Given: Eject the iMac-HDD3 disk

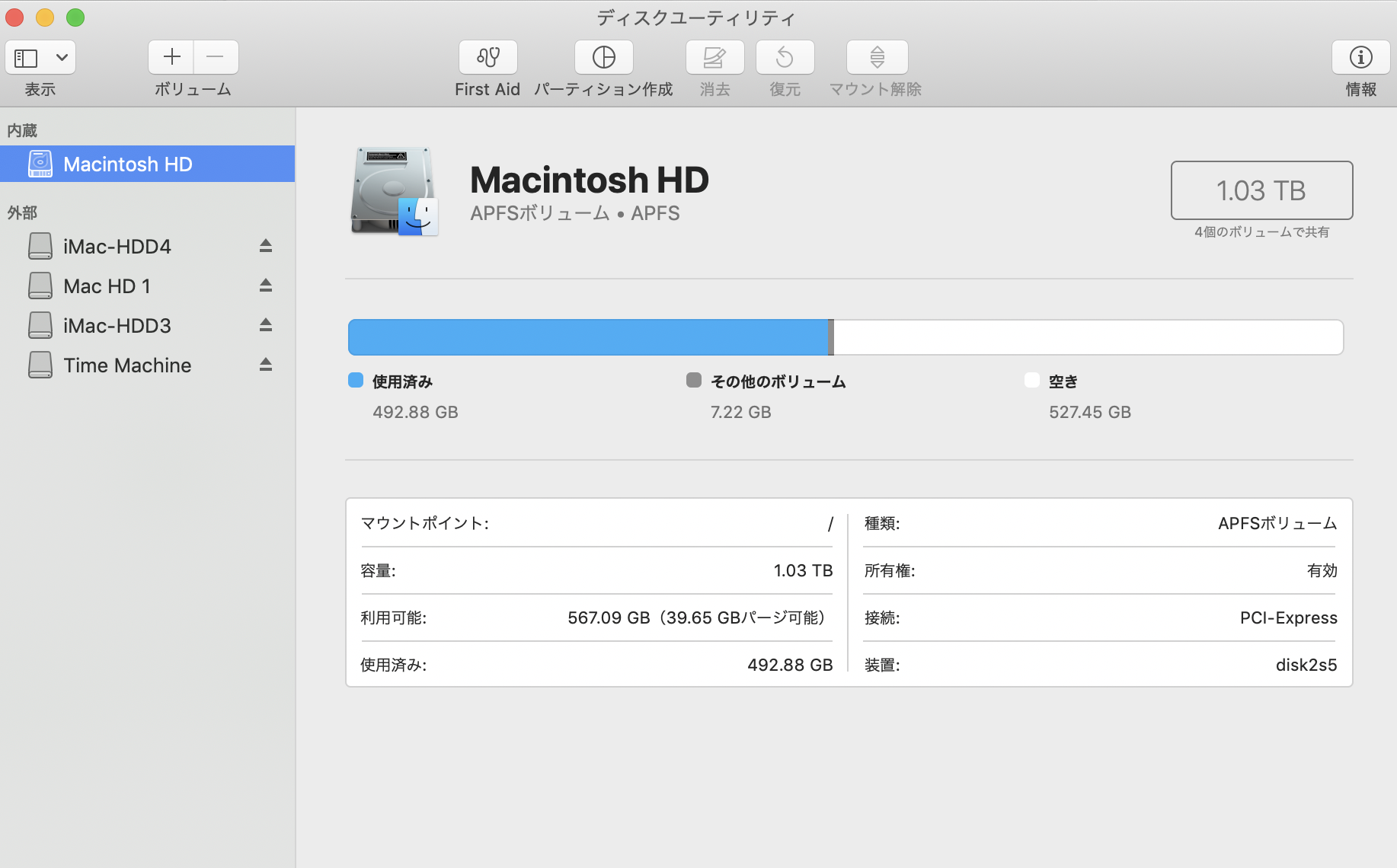Looking at the screenshot, I should (x=265, y=325).
